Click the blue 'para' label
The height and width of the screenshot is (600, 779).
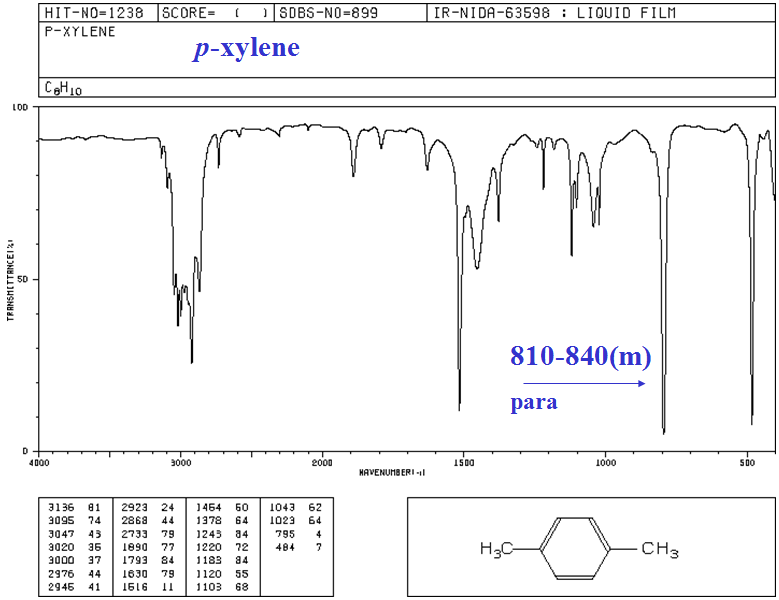click(533, 404)
